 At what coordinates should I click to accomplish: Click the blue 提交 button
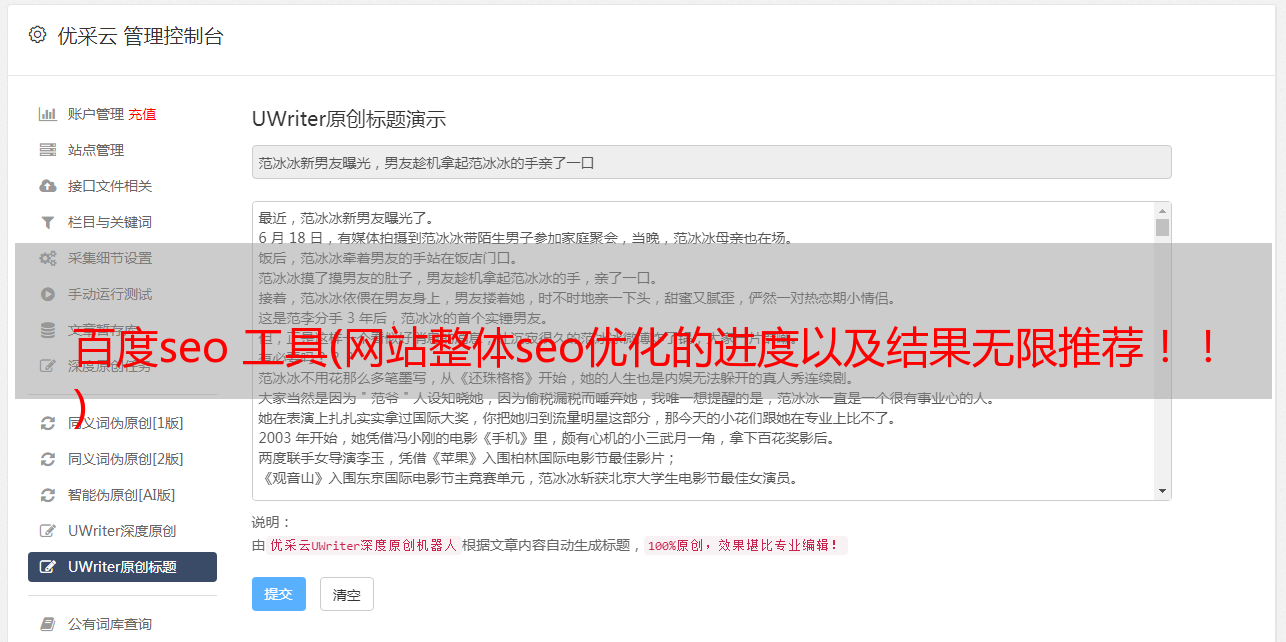(x=279, y=594)
